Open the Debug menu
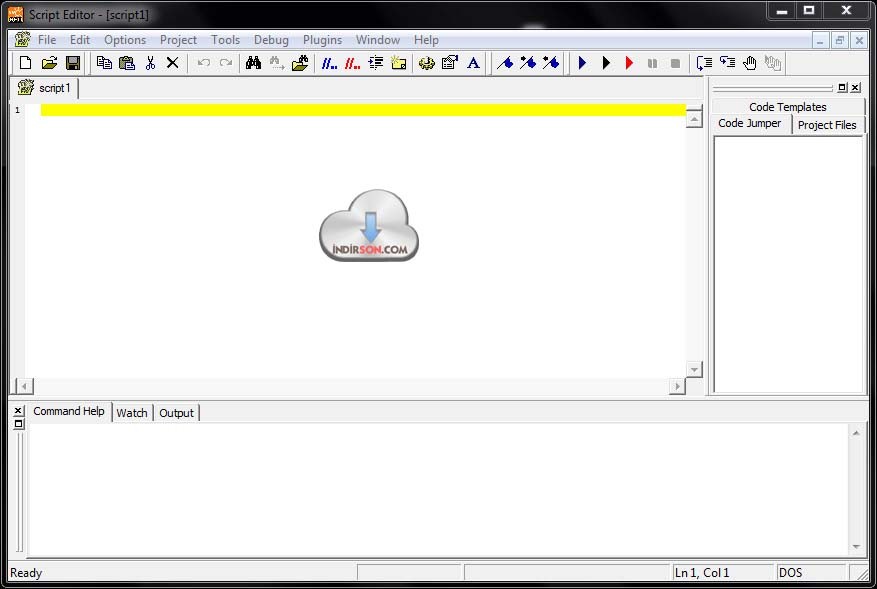This screenshot has height=589, width=877. tap(271, 40)
